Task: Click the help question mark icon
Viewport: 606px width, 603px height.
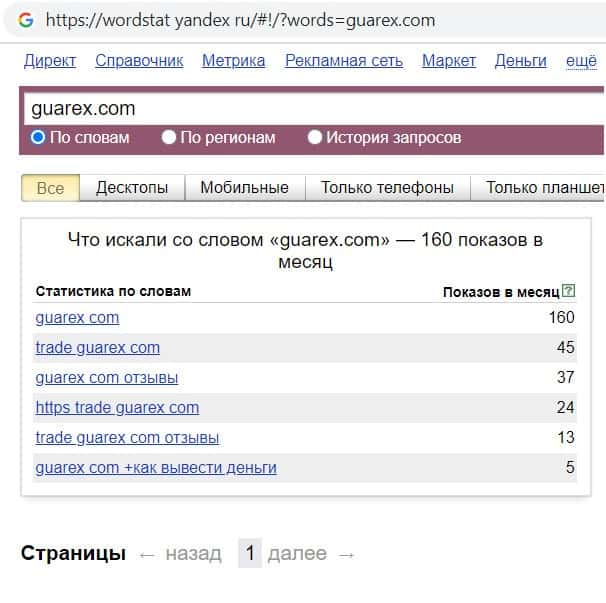Action: [x=569, y=291]
